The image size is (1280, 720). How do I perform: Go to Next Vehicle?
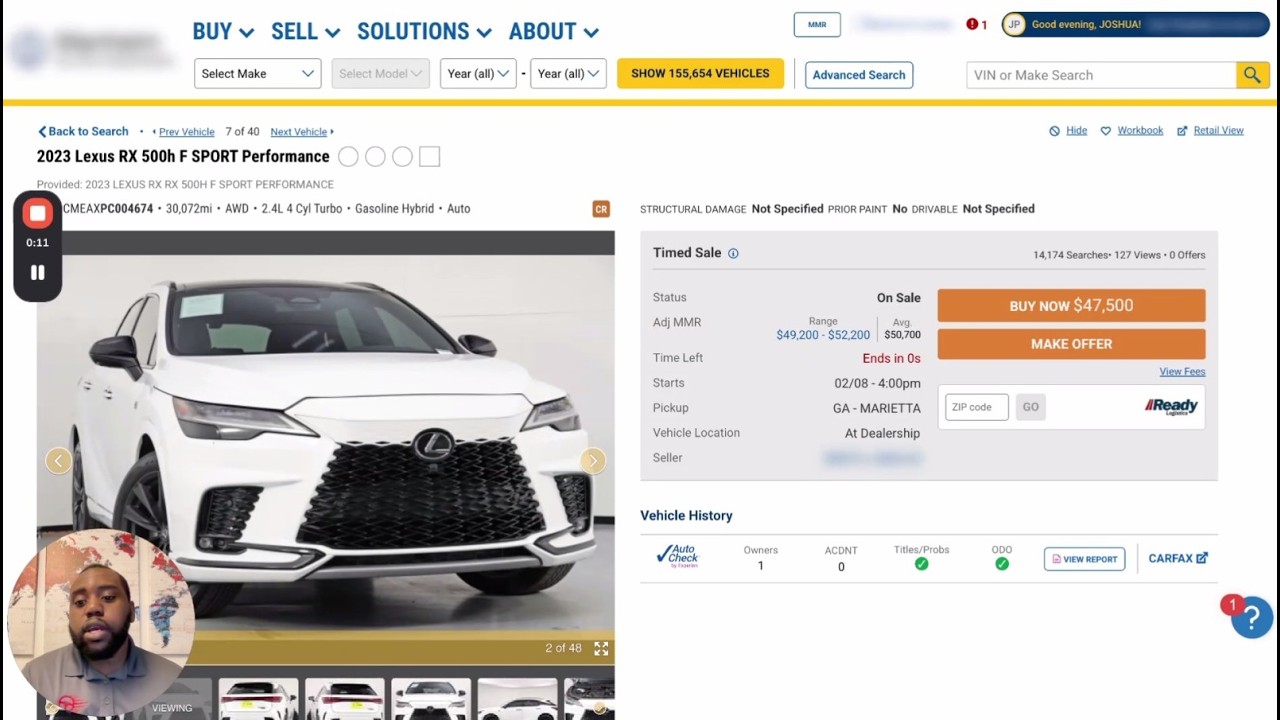coord(302,132)
